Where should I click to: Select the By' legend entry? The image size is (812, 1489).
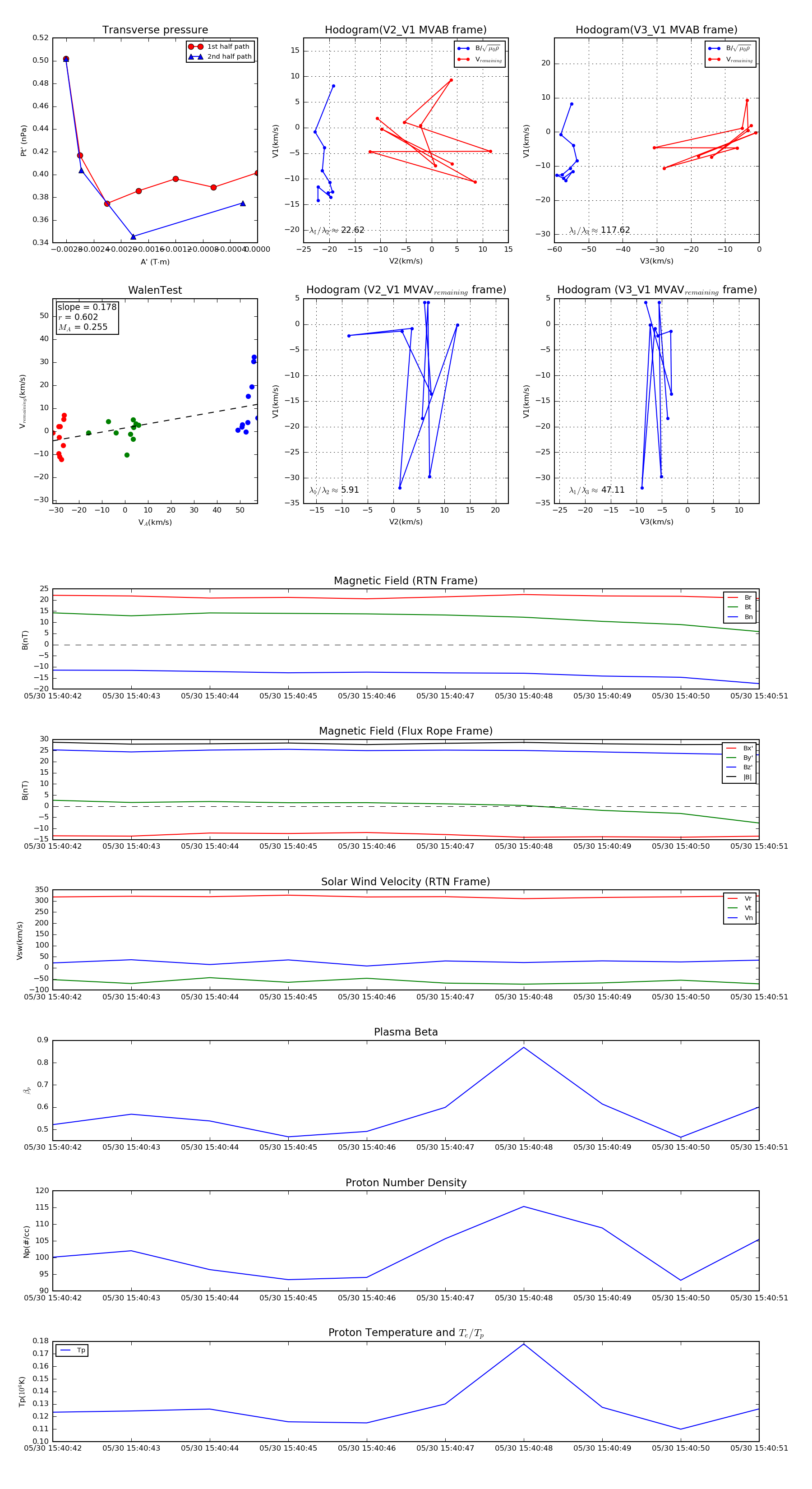pos(739,758)
